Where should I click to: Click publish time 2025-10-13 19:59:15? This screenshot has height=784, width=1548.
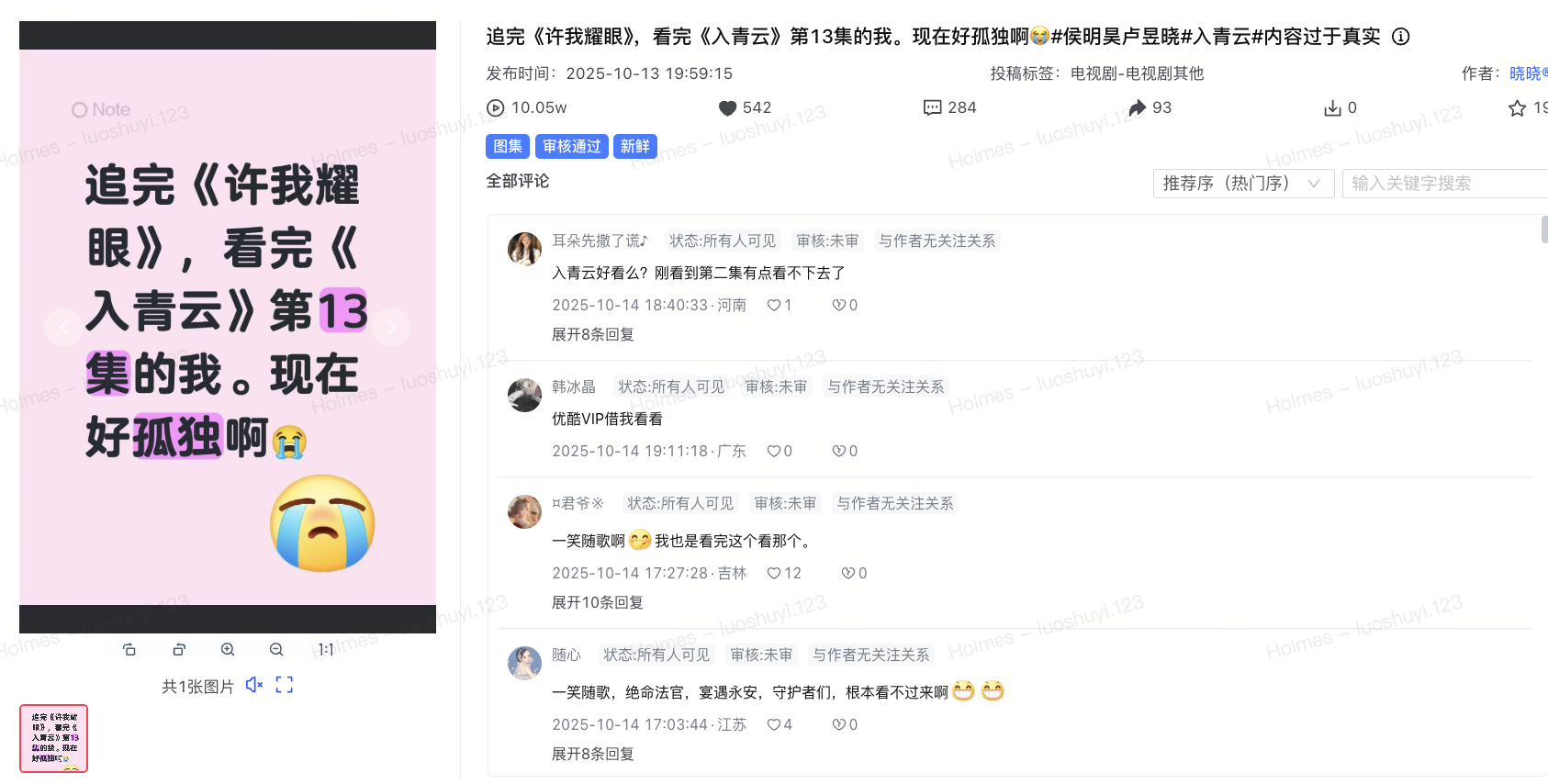pyautogui.click(x=649, y=73)
